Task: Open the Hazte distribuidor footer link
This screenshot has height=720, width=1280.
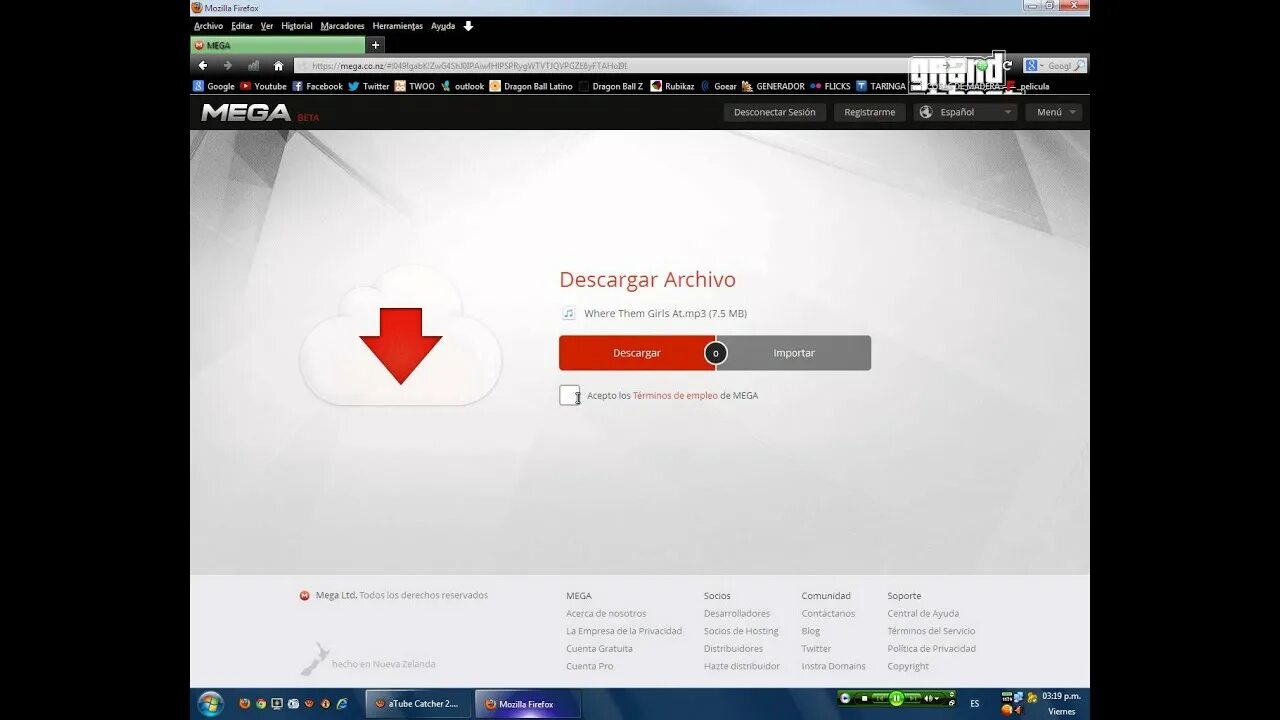Action: click(742, 666)
